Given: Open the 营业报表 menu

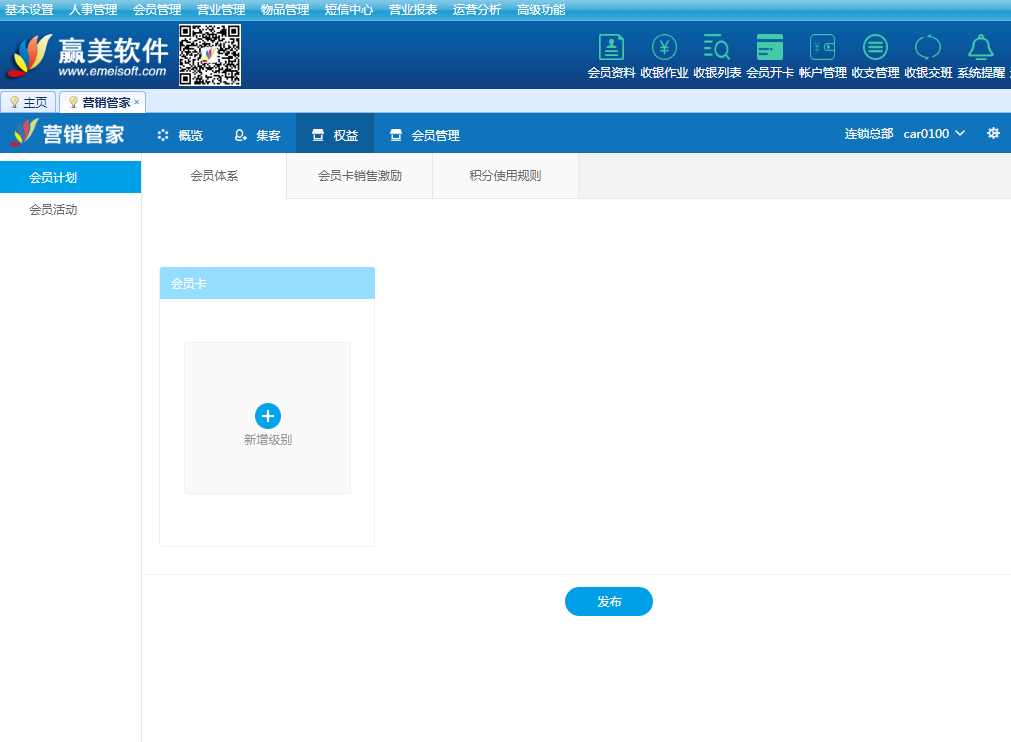Looking at the screenshot, I should [413, 10].
